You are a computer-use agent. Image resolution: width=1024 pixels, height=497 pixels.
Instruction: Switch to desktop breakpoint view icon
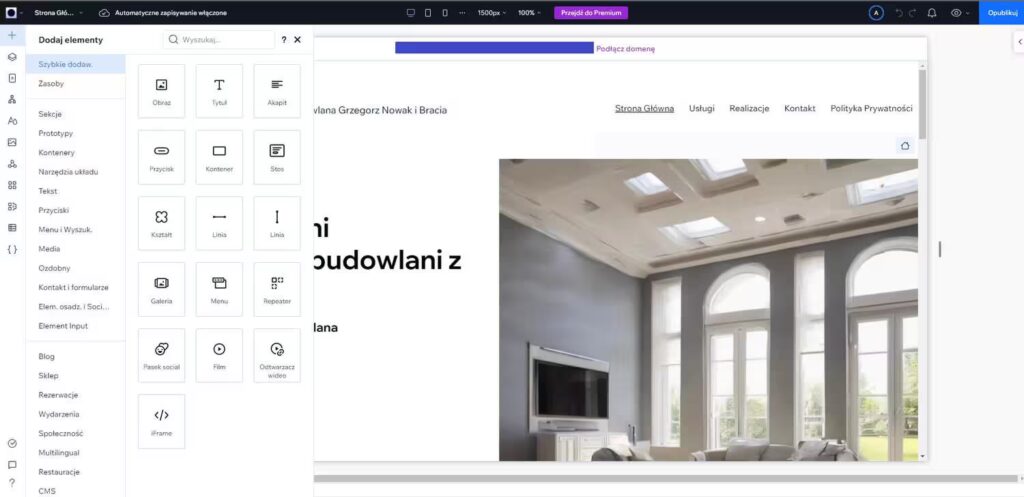click(411, 12)
